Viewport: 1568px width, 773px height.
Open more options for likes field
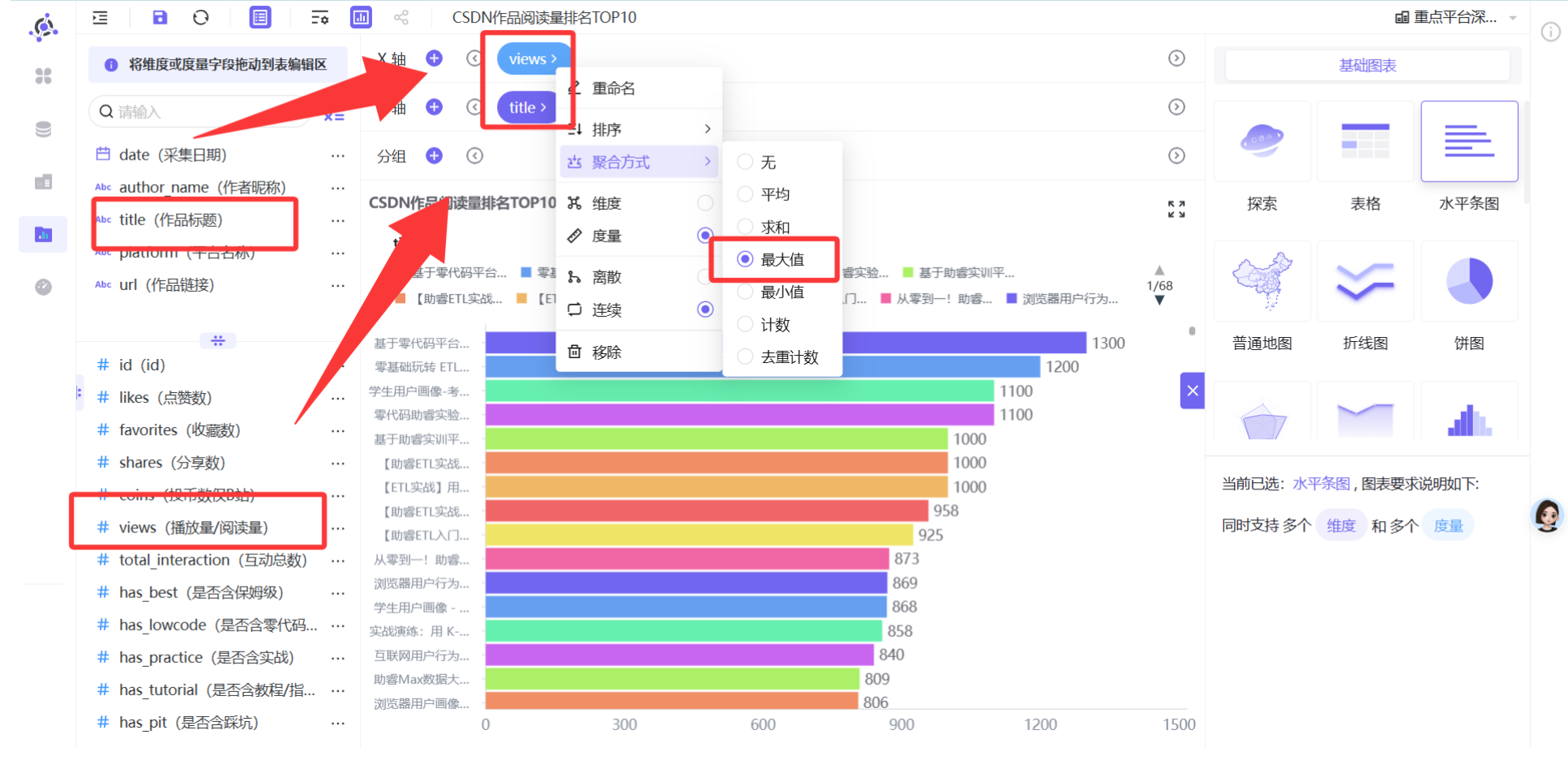338,398
